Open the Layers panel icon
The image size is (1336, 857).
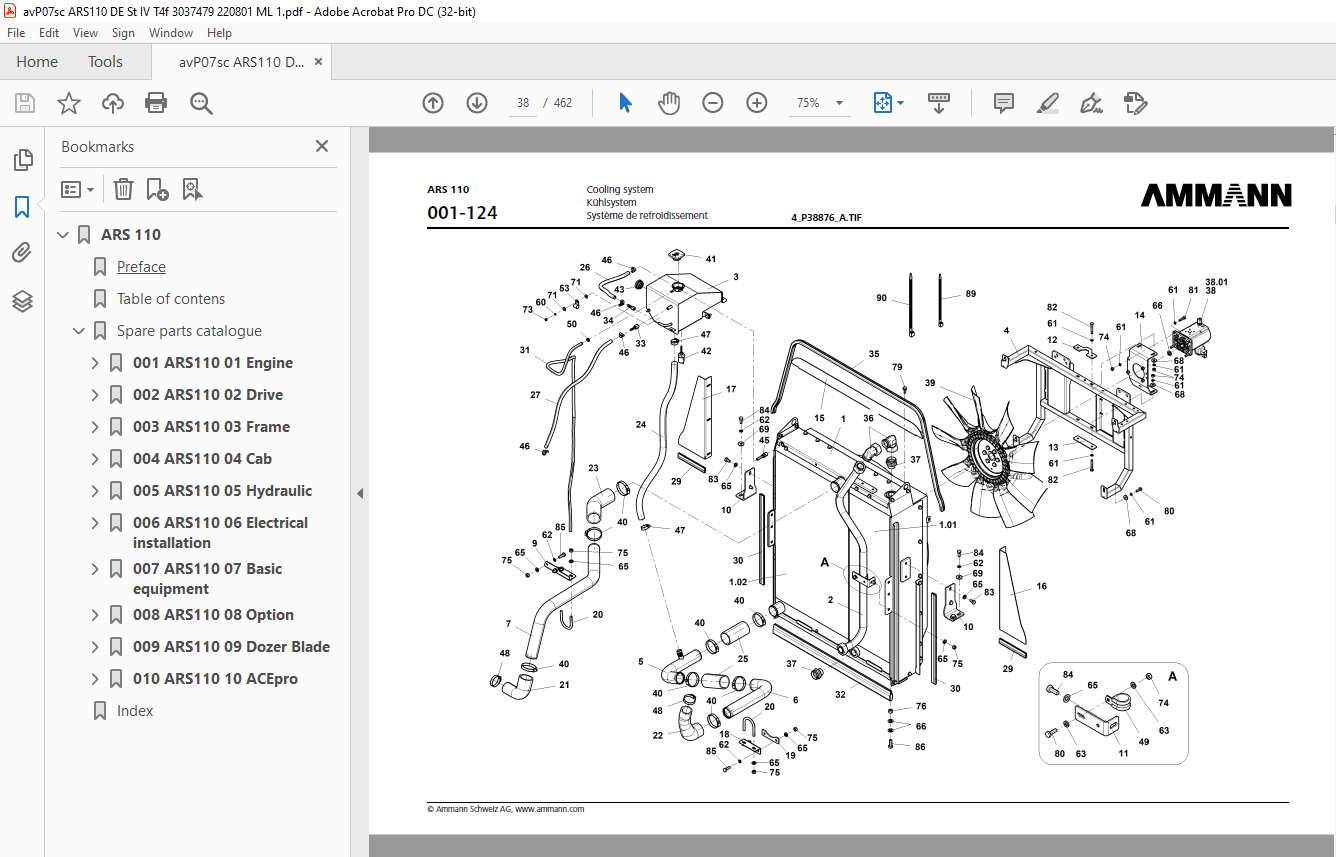pos(22,301)
